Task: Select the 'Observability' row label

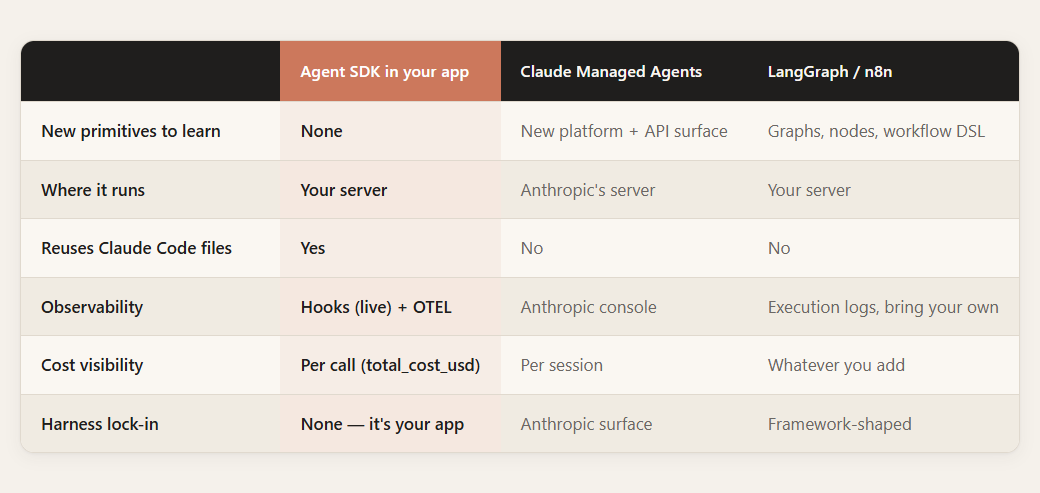Action: point(92,307)
